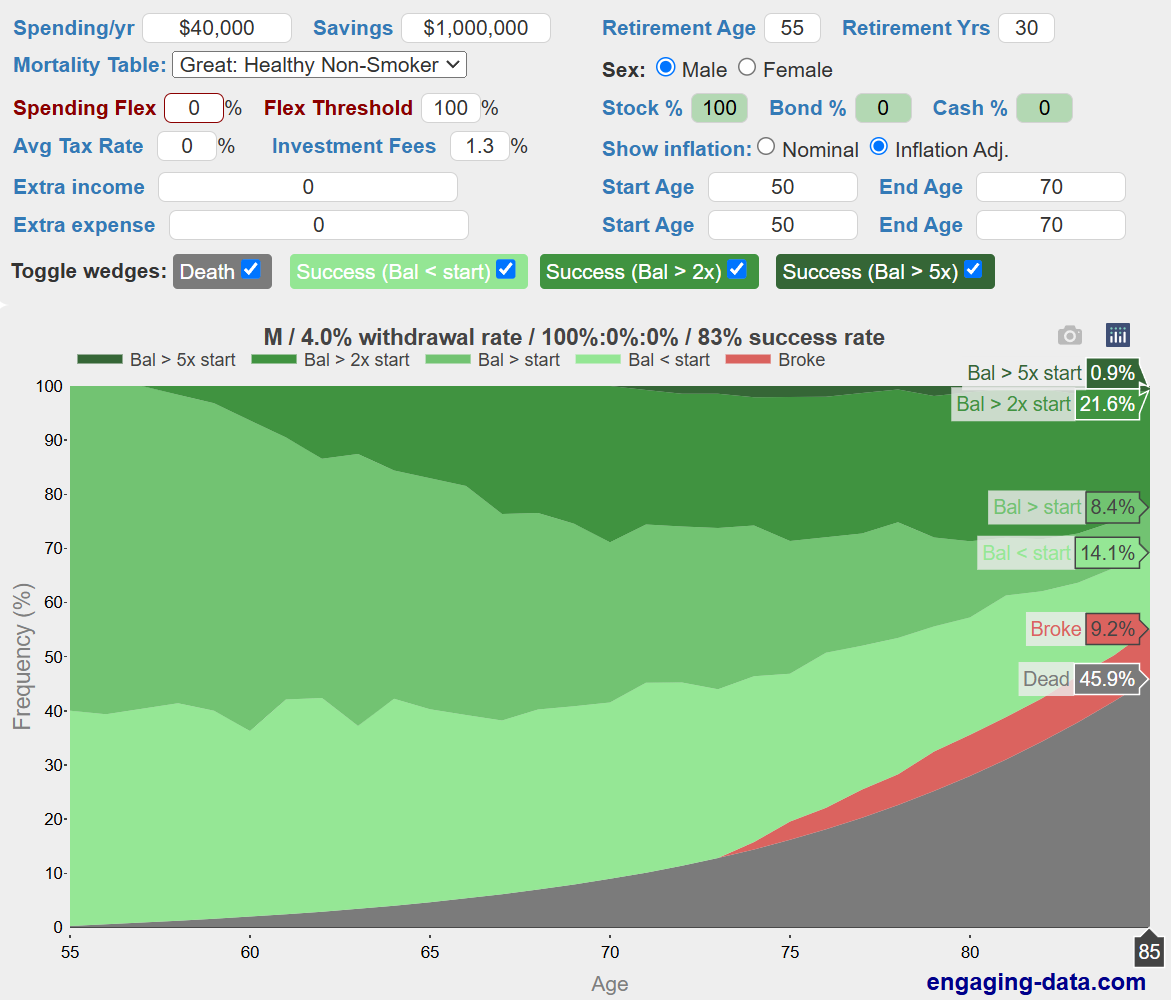Click the camera snapshot icon above chart
Screen dimensions: 1171x1000
click(1070, 335)
